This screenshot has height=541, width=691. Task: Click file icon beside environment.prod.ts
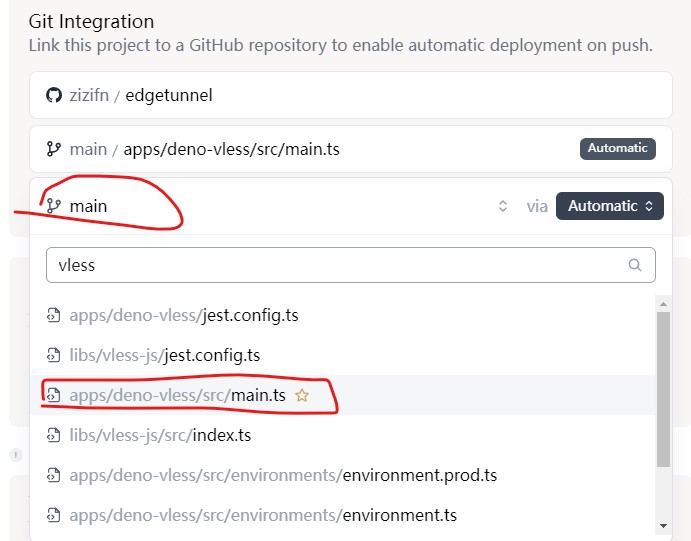[x=54, y=475]
